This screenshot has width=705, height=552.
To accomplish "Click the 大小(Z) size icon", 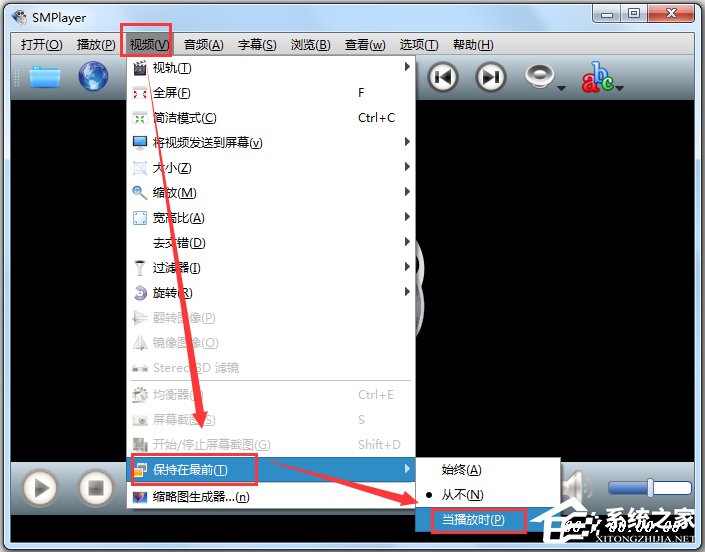I will 140,168.
